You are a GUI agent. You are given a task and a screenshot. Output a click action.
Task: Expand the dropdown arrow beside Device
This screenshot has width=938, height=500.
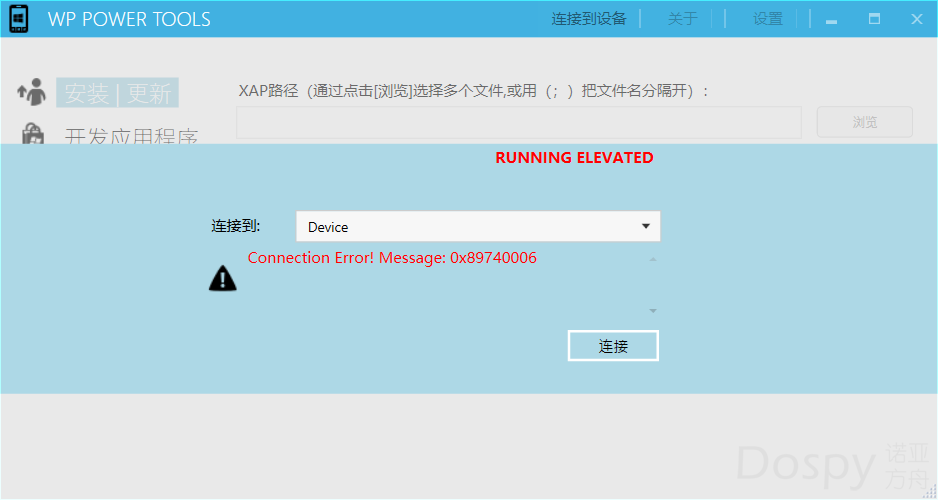(646, 227)
